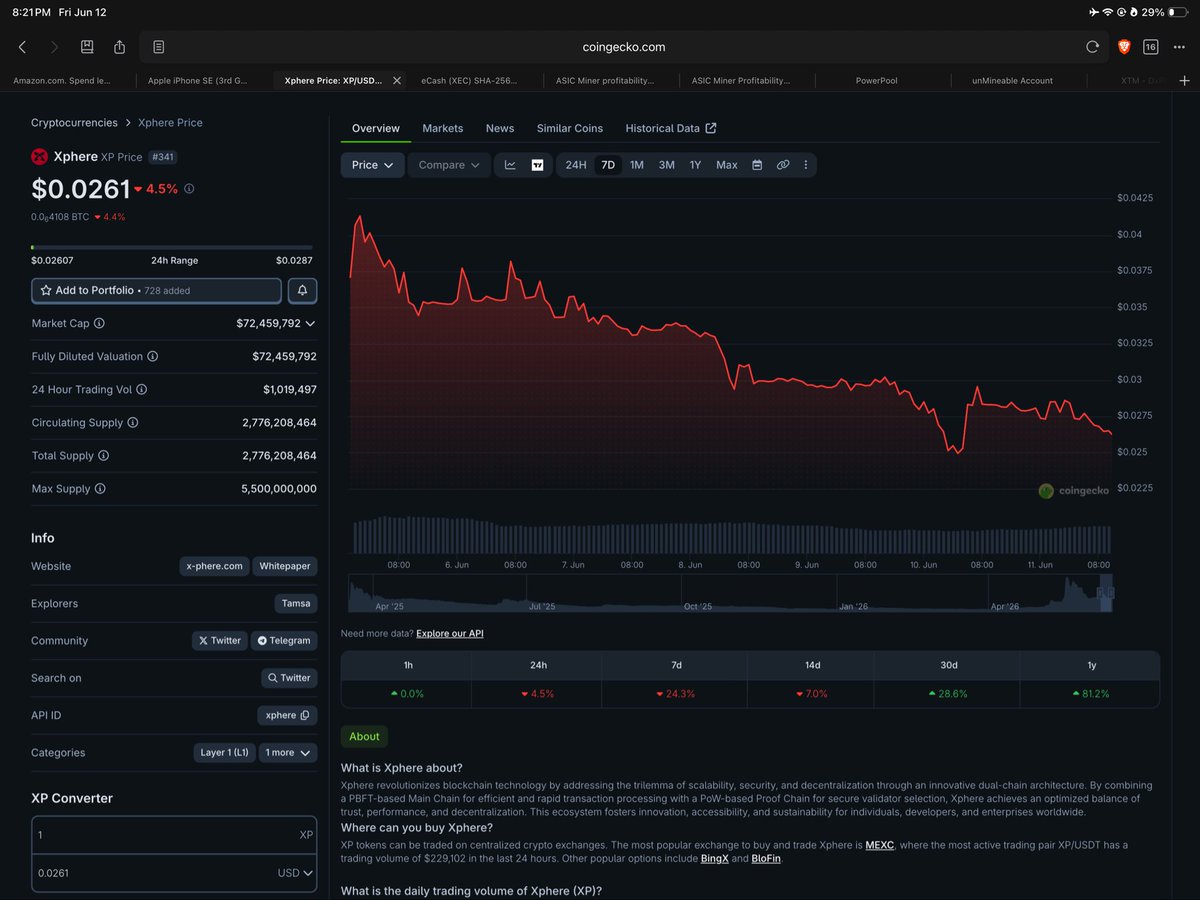Open Tamsa explorer link
This screenshot has height=900, width=1200.
(296, 603)
